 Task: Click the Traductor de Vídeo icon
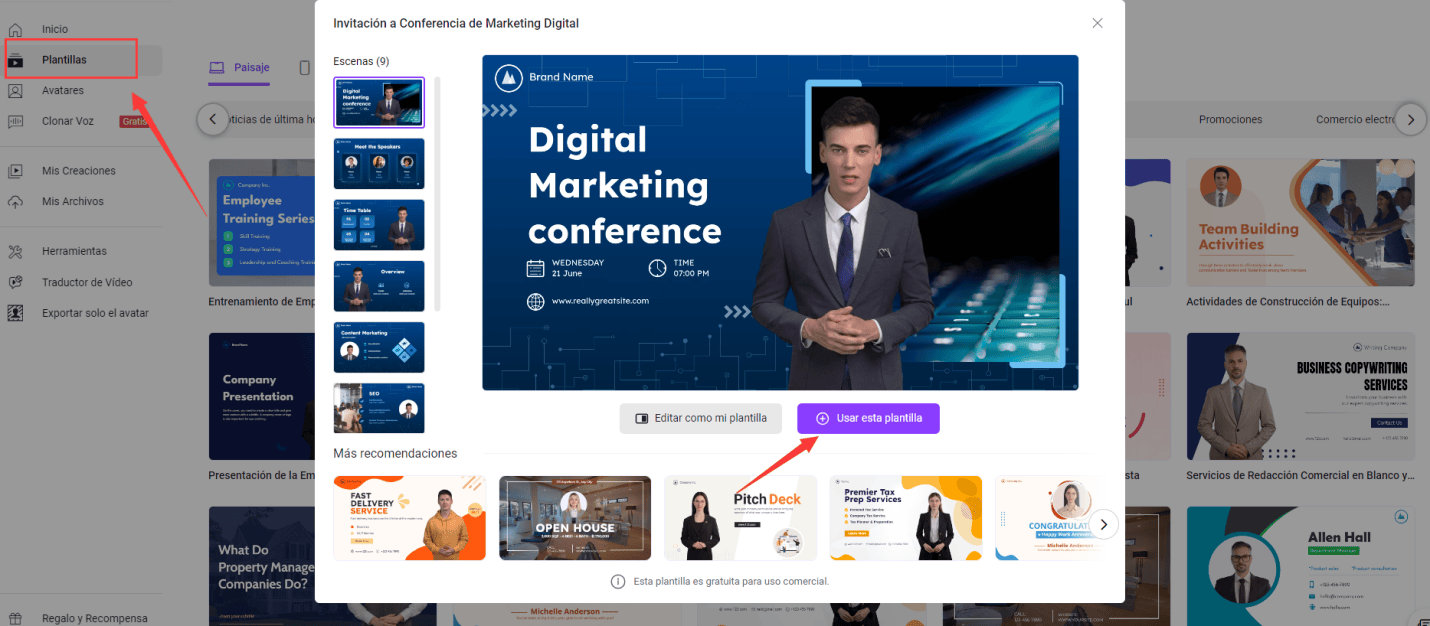point(15,282)
